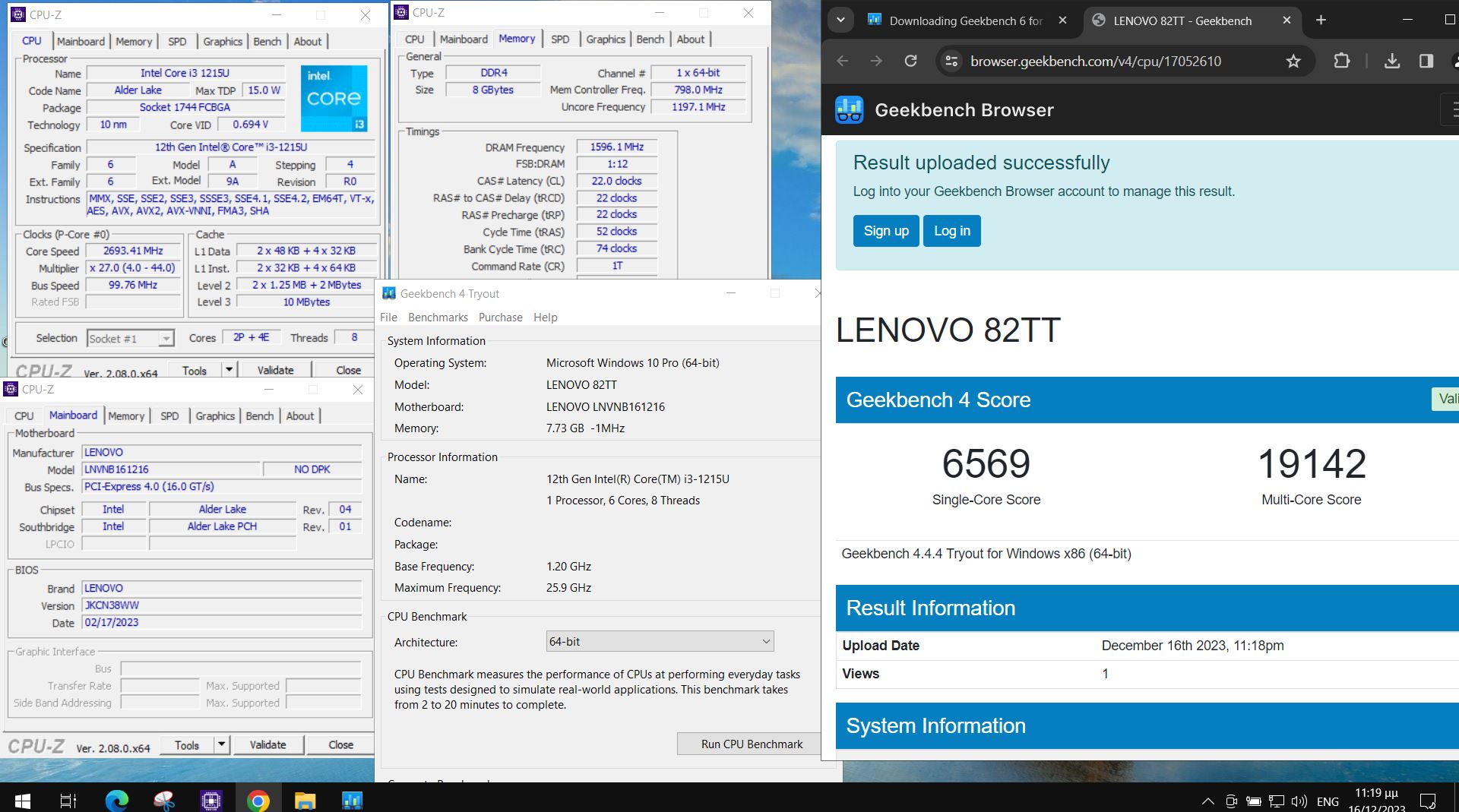Open battery status in system tray

click(x=1254, y=801)
